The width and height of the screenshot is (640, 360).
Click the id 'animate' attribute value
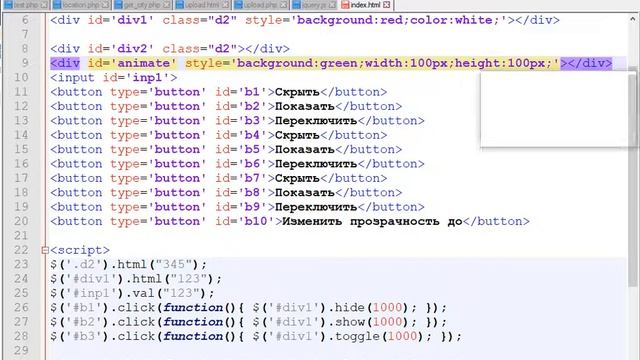(x=144, y=63)
